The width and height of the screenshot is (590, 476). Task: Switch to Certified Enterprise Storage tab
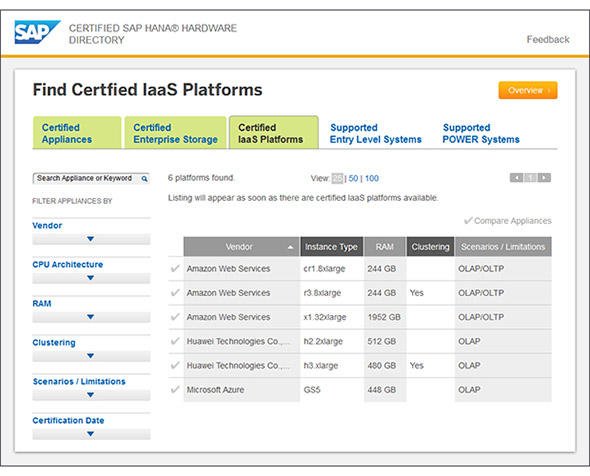tap(175, 133)
